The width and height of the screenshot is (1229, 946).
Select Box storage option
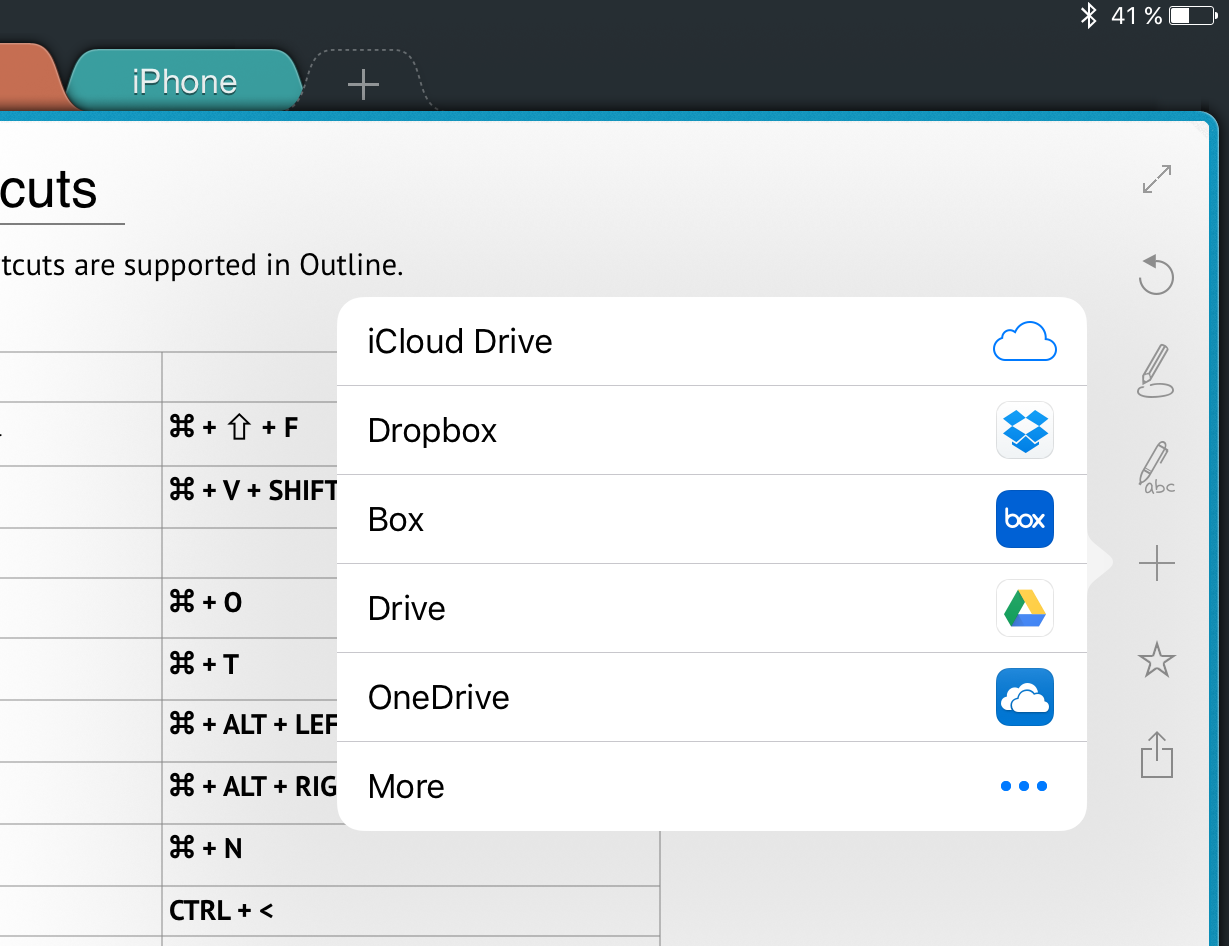tap(712, 519)
